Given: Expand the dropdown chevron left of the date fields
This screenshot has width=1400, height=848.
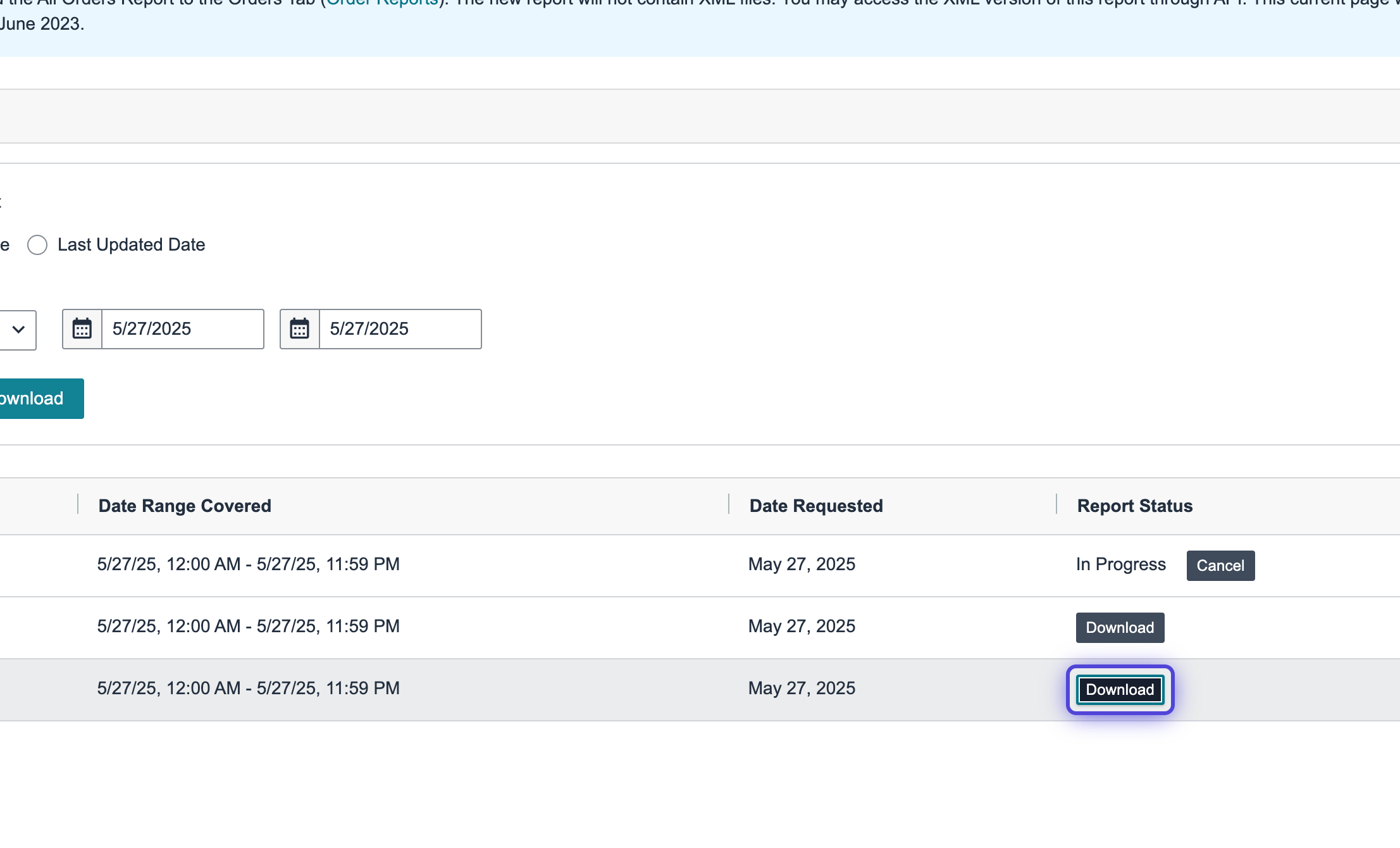Looking at the screenshot, I should tap(18, 329).
